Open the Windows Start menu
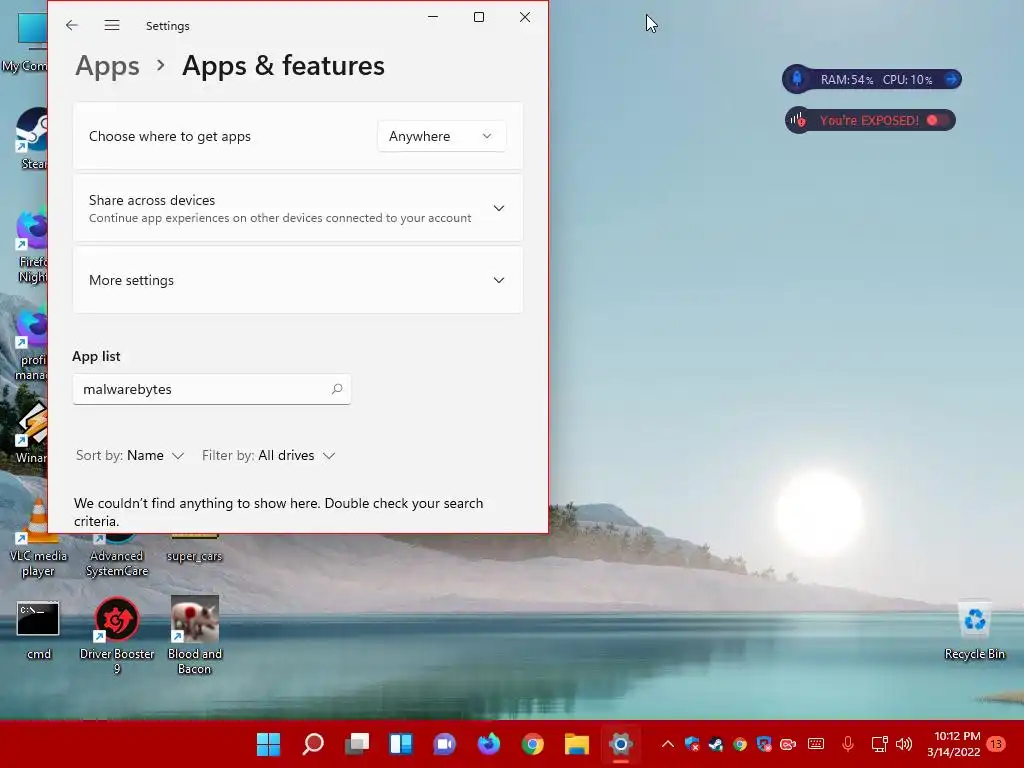The image size is (1024, 768). pos(268,744)
